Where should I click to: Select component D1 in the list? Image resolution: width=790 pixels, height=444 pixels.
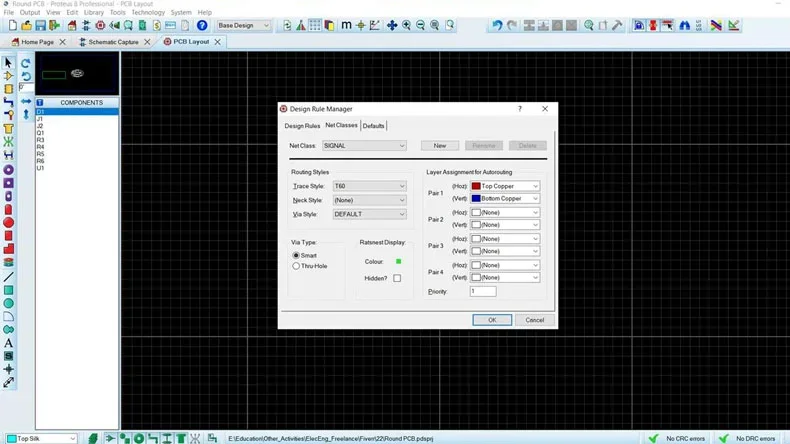[x=77, y=111]
